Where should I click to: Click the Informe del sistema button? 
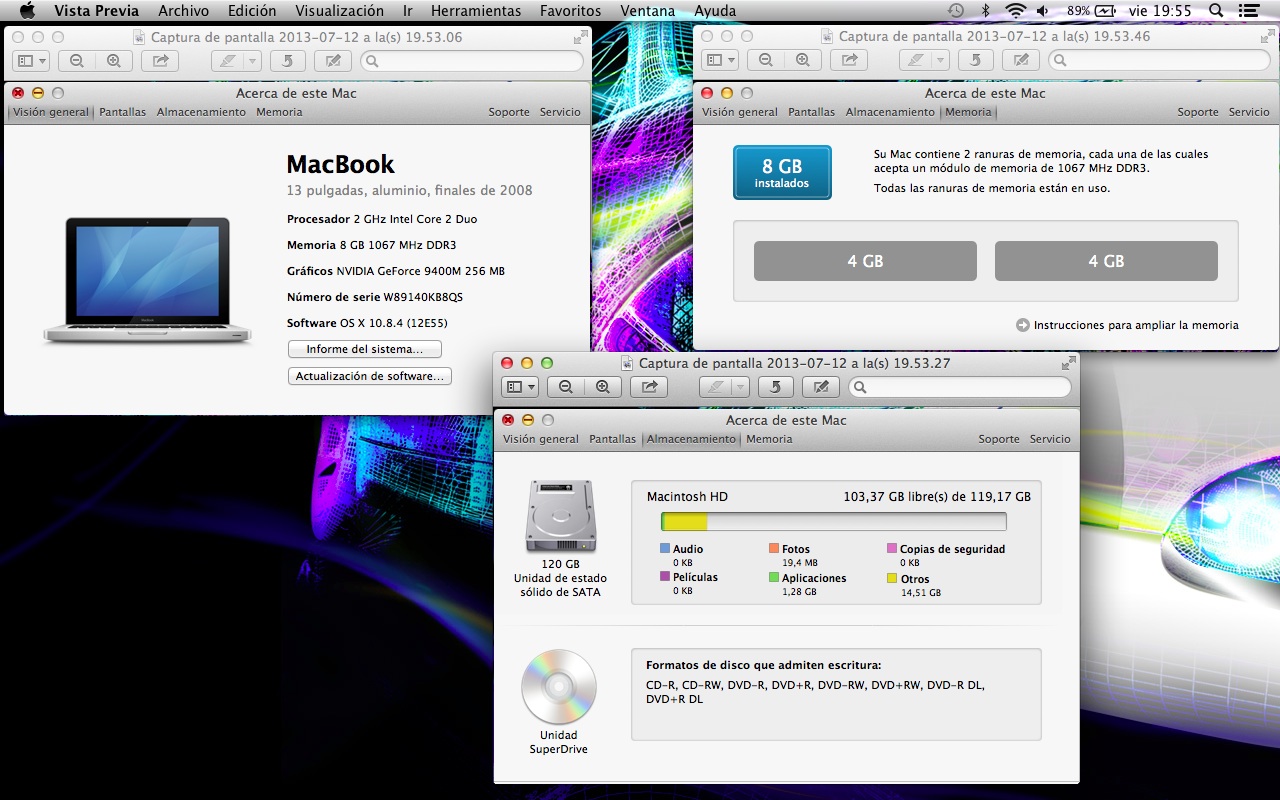coord(365,349)
